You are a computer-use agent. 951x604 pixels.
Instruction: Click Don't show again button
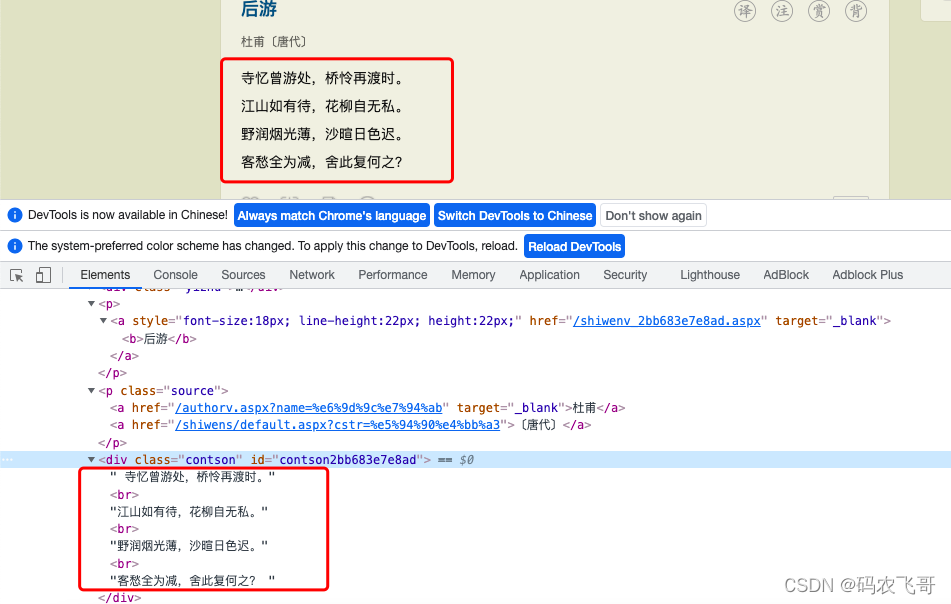coord(653,216)
